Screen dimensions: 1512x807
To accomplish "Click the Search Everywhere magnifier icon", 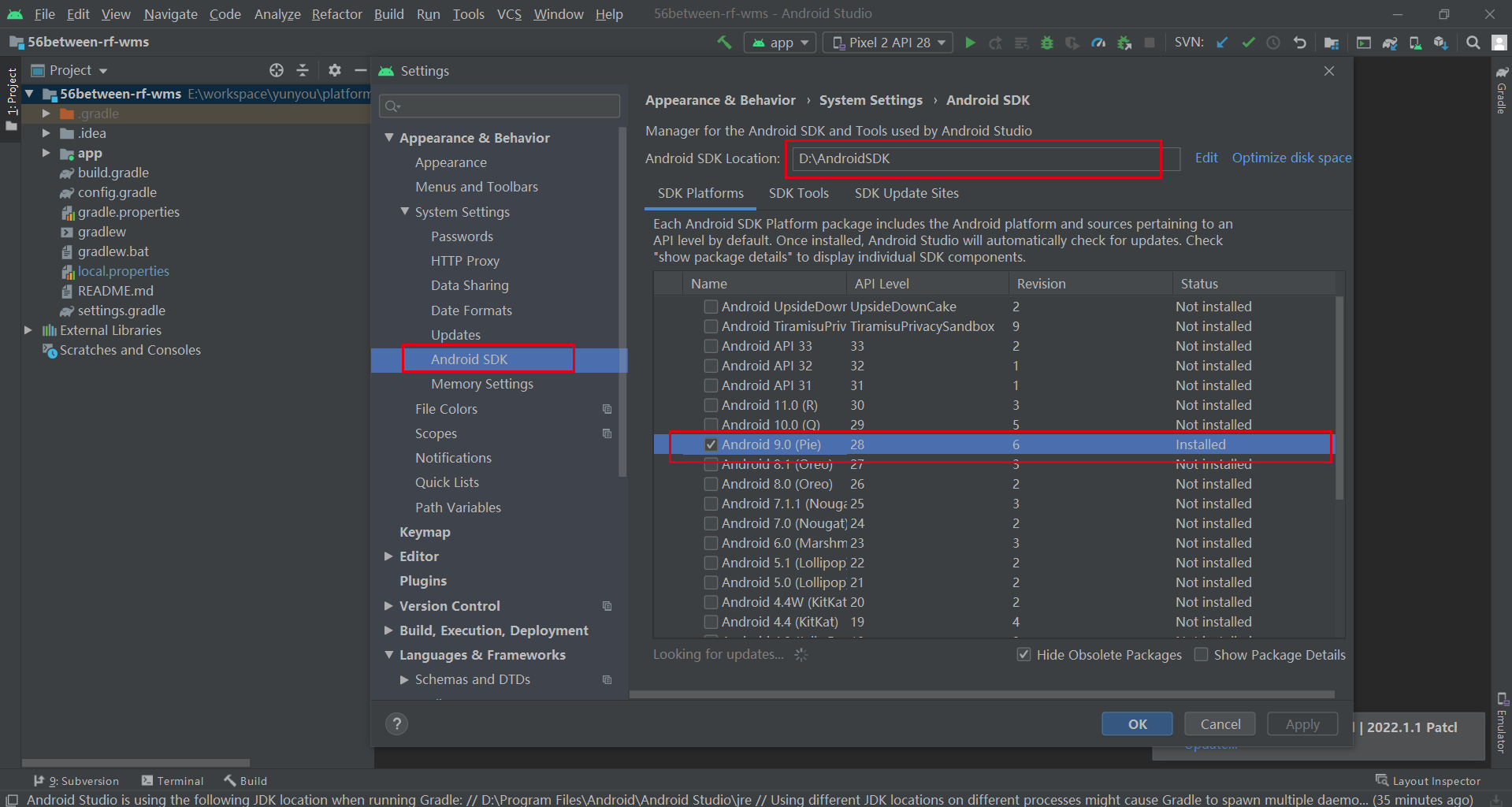I will click(x=1473, y=43).
